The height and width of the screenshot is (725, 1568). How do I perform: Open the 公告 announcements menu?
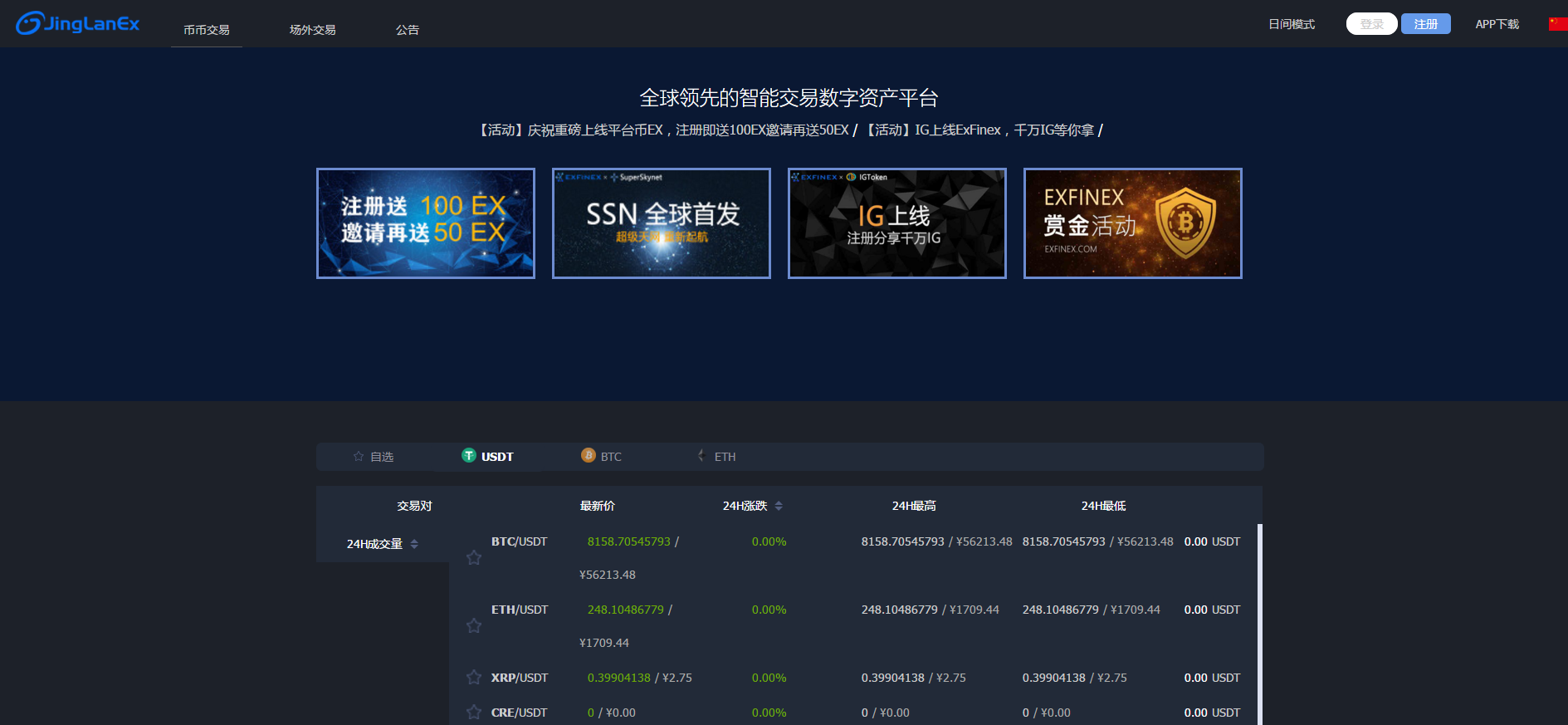pyautogui.click(x=408, y=30)
